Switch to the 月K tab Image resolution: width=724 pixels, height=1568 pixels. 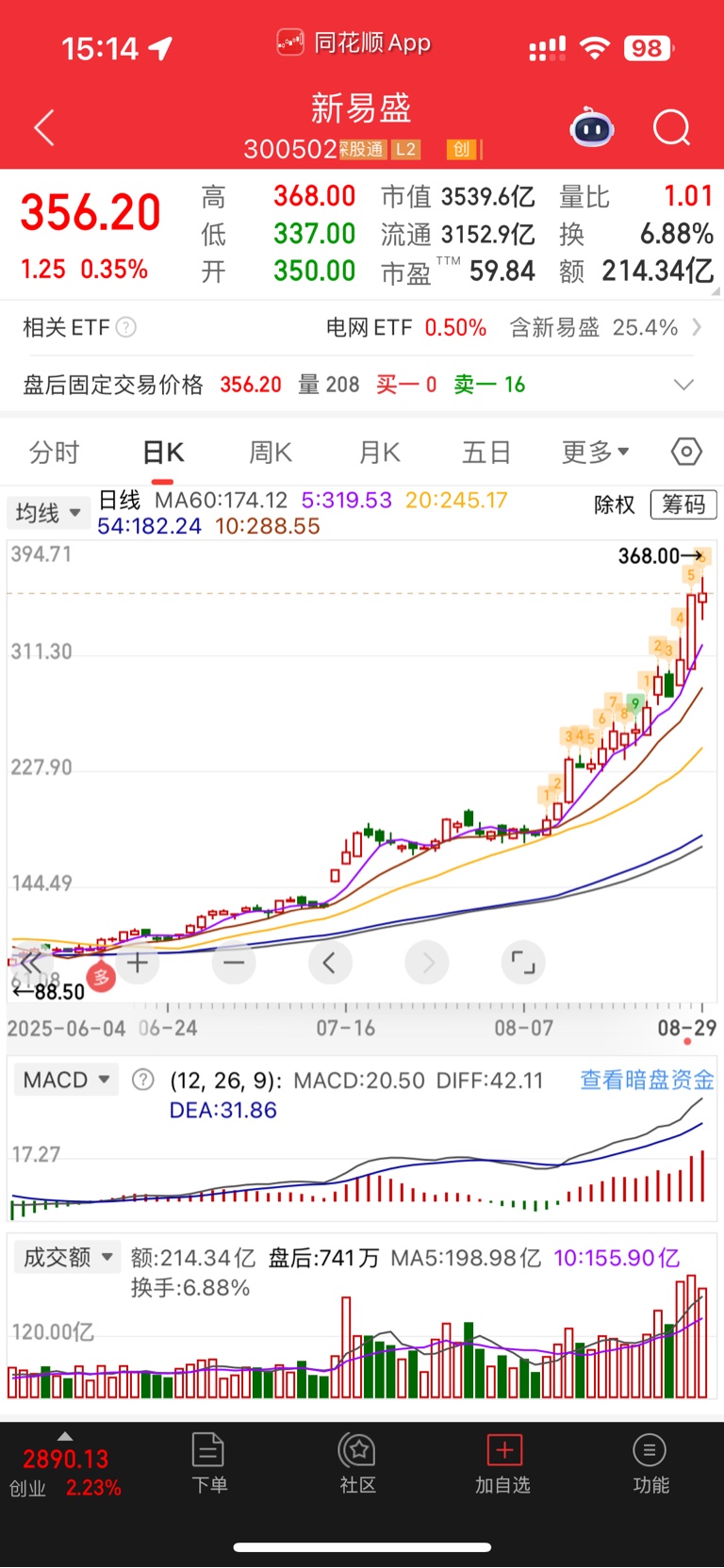pyautogui.click(x=380, y=453)
